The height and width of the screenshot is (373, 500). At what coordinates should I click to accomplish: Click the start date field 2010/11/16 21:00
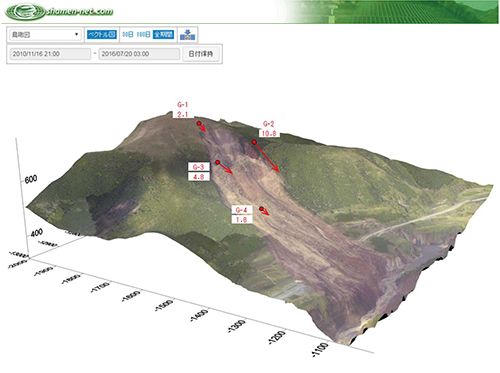[x=50, y=54]
